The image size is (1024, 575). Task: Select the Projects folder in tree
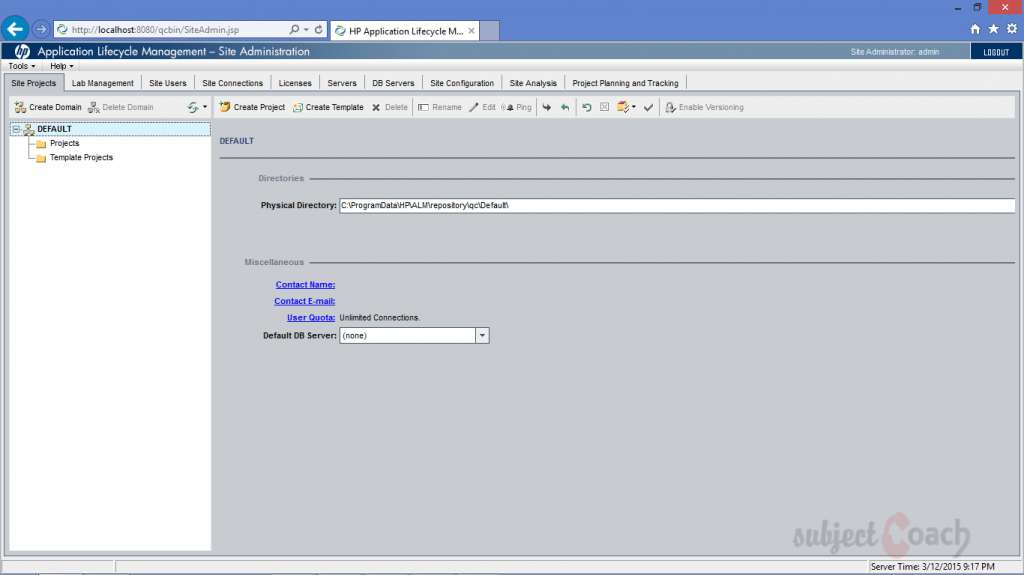tap(65, 143)
